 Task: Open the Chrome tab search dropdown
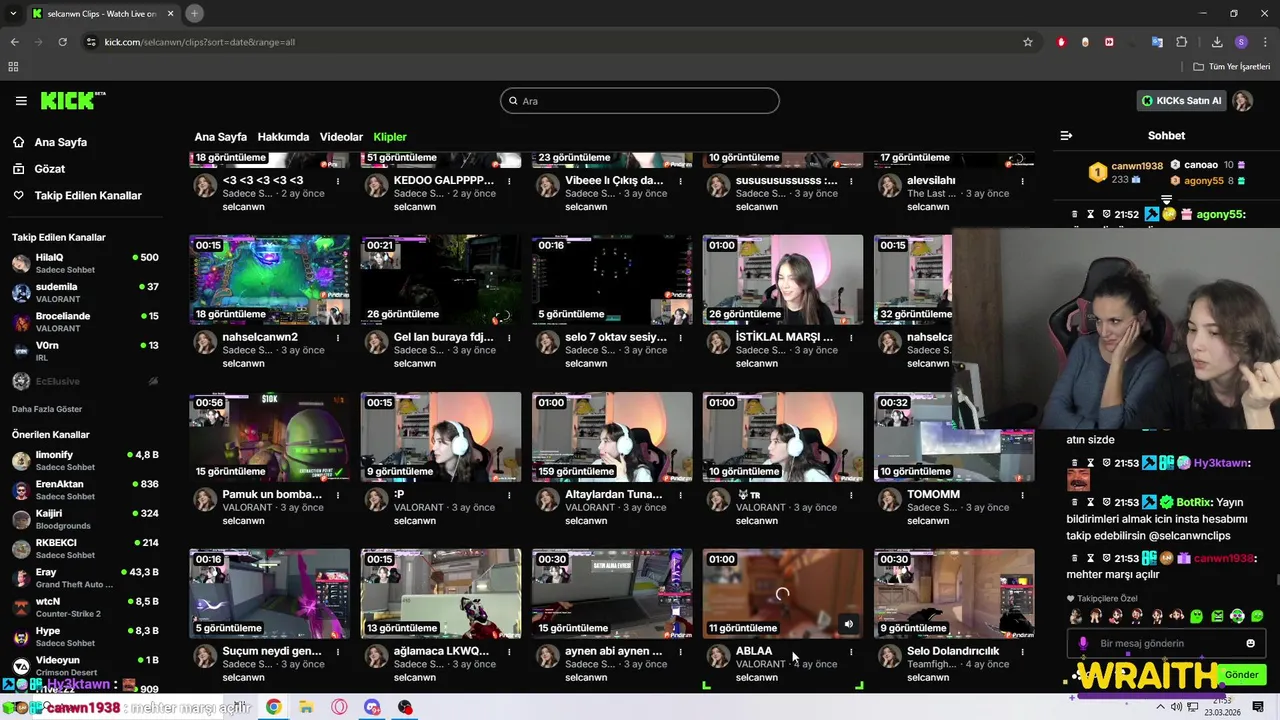tap(13, 13)
